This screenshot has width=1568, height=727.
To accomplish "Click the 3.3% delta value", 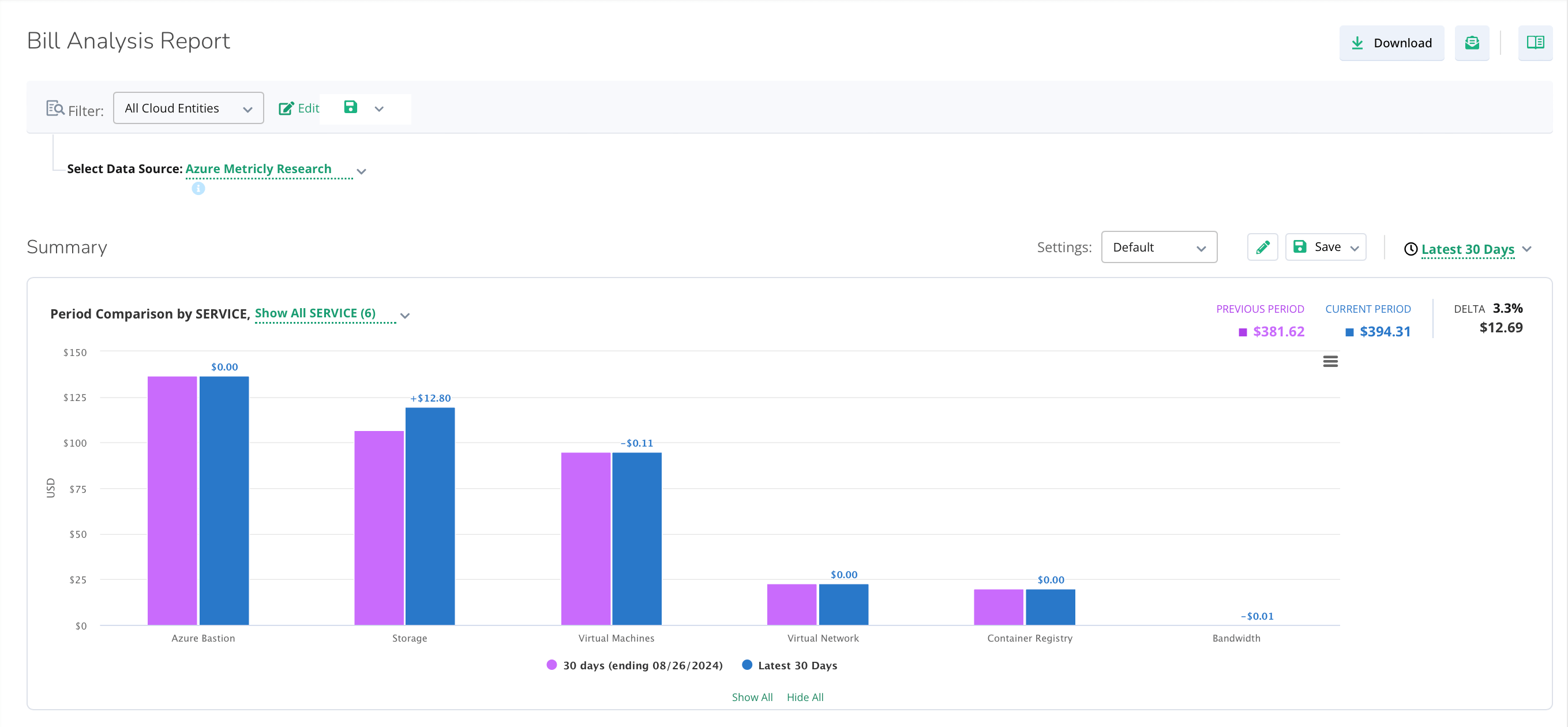I will [x=1508, y=308].
